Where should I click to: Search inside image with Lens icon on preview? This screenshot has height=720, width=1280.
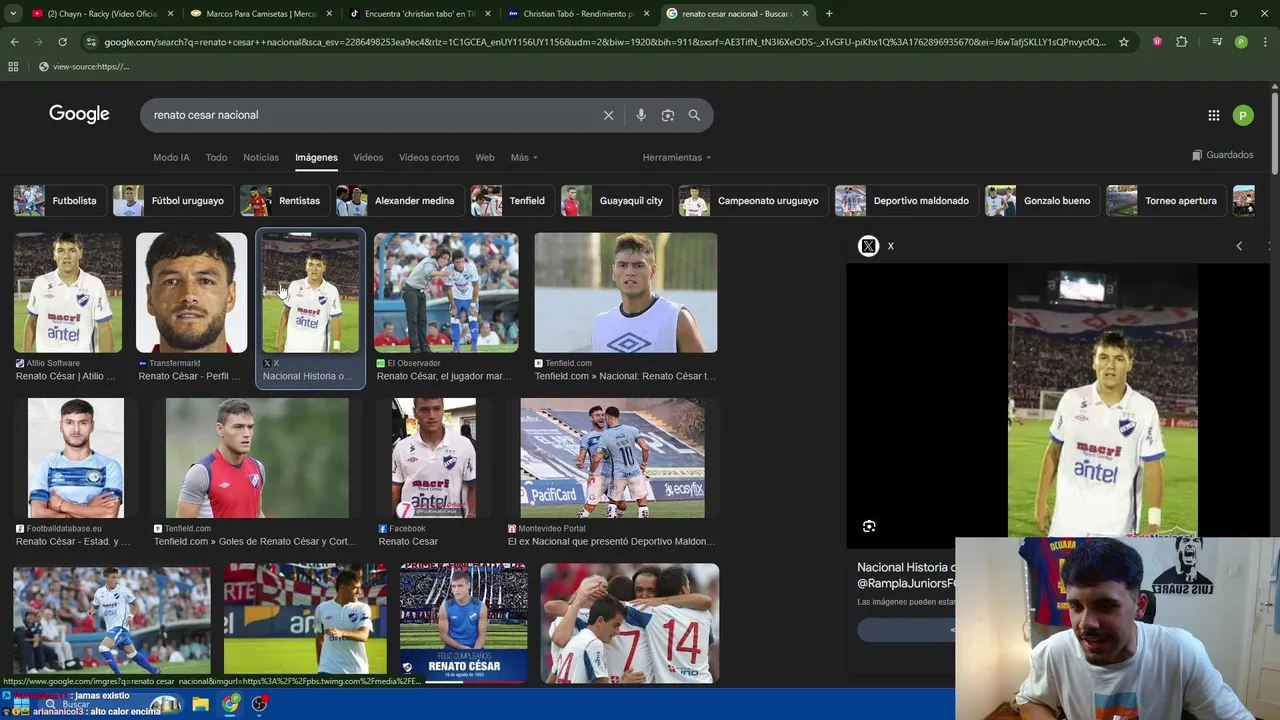(869, 526)
